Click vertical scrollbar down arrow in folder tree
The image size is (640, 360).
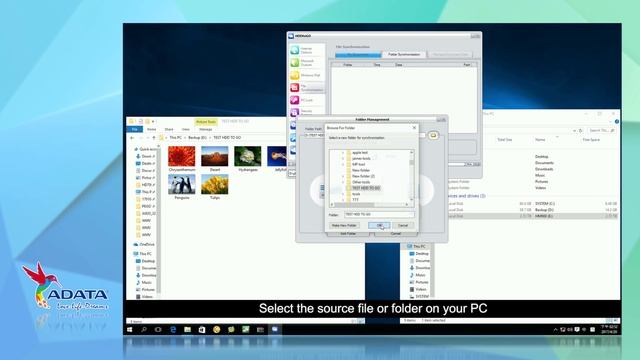click(411, 200)
